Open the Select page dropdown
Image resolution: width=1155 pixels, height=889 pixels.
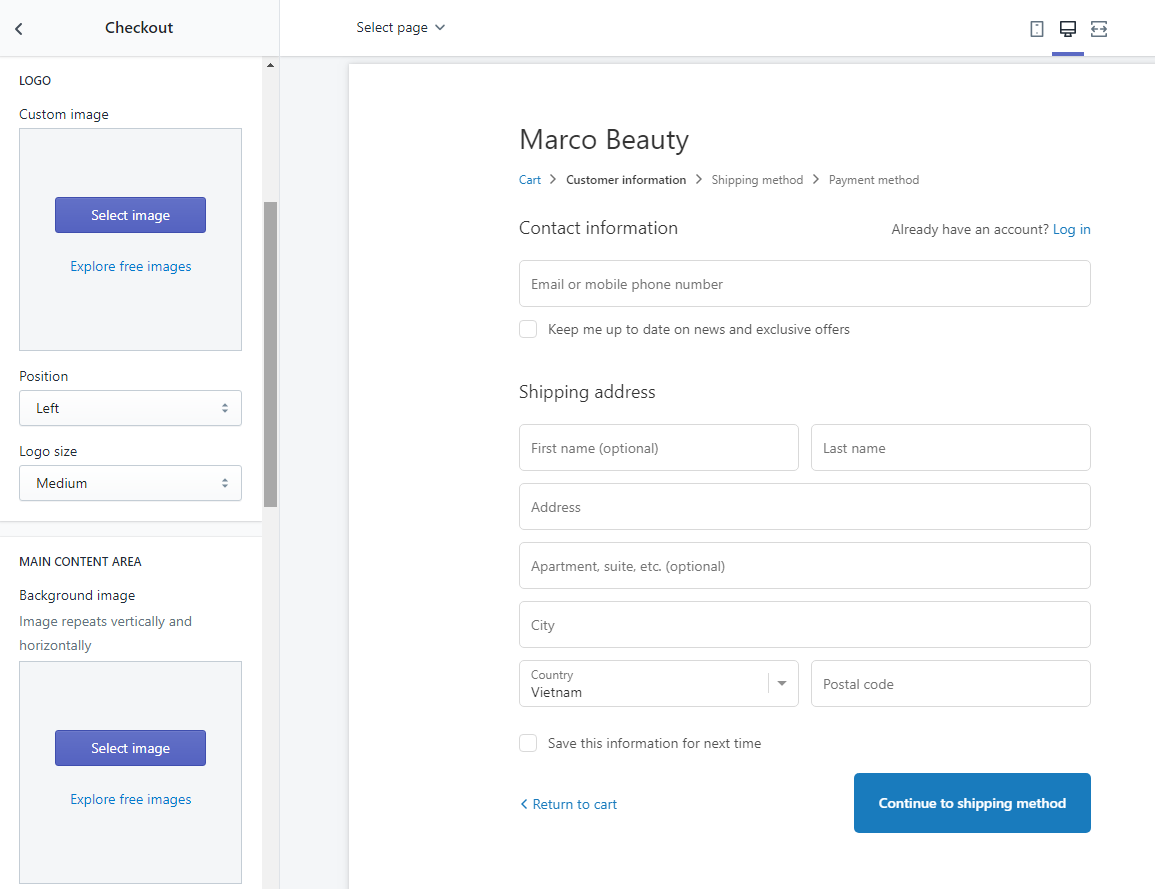coord(400,27)
